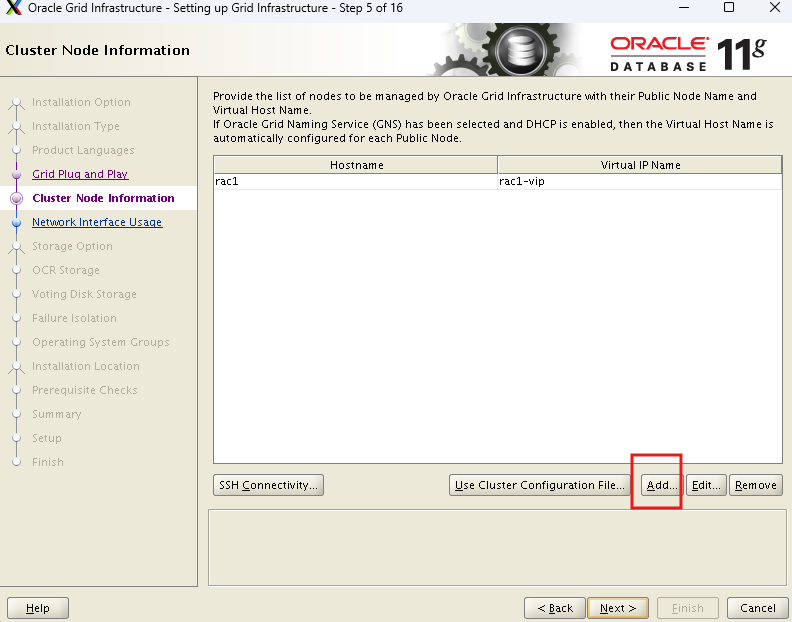
Task: Jump to Network Interface Usage step
Action: click(x=97, y=222)
